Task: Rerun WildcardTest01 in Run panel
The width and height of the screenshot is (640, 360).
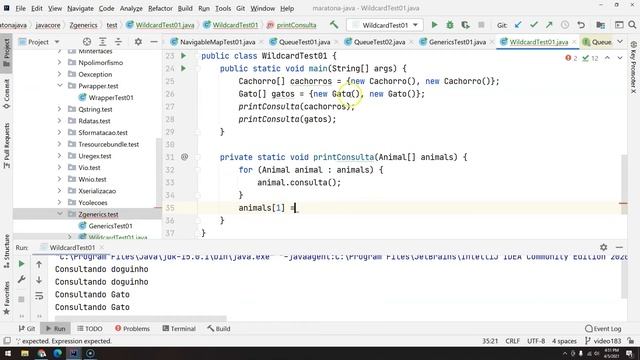Action: 21,264
